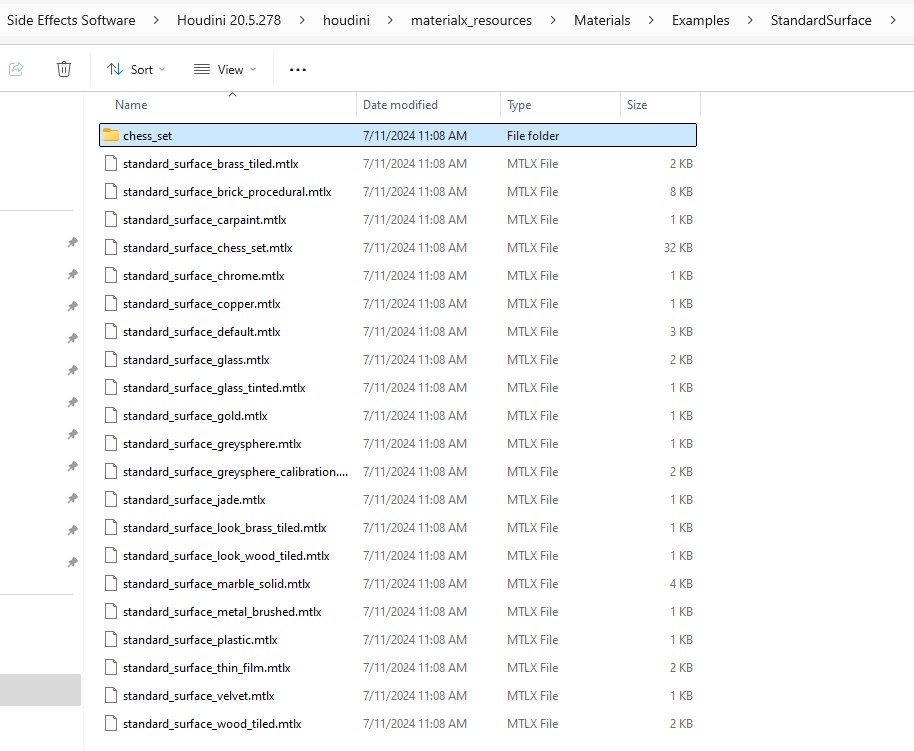The height and width of the screenshot is (751, 914).
Task: Expand the chevron after StandardSurface breadcrumb
Action: point(891,20)
